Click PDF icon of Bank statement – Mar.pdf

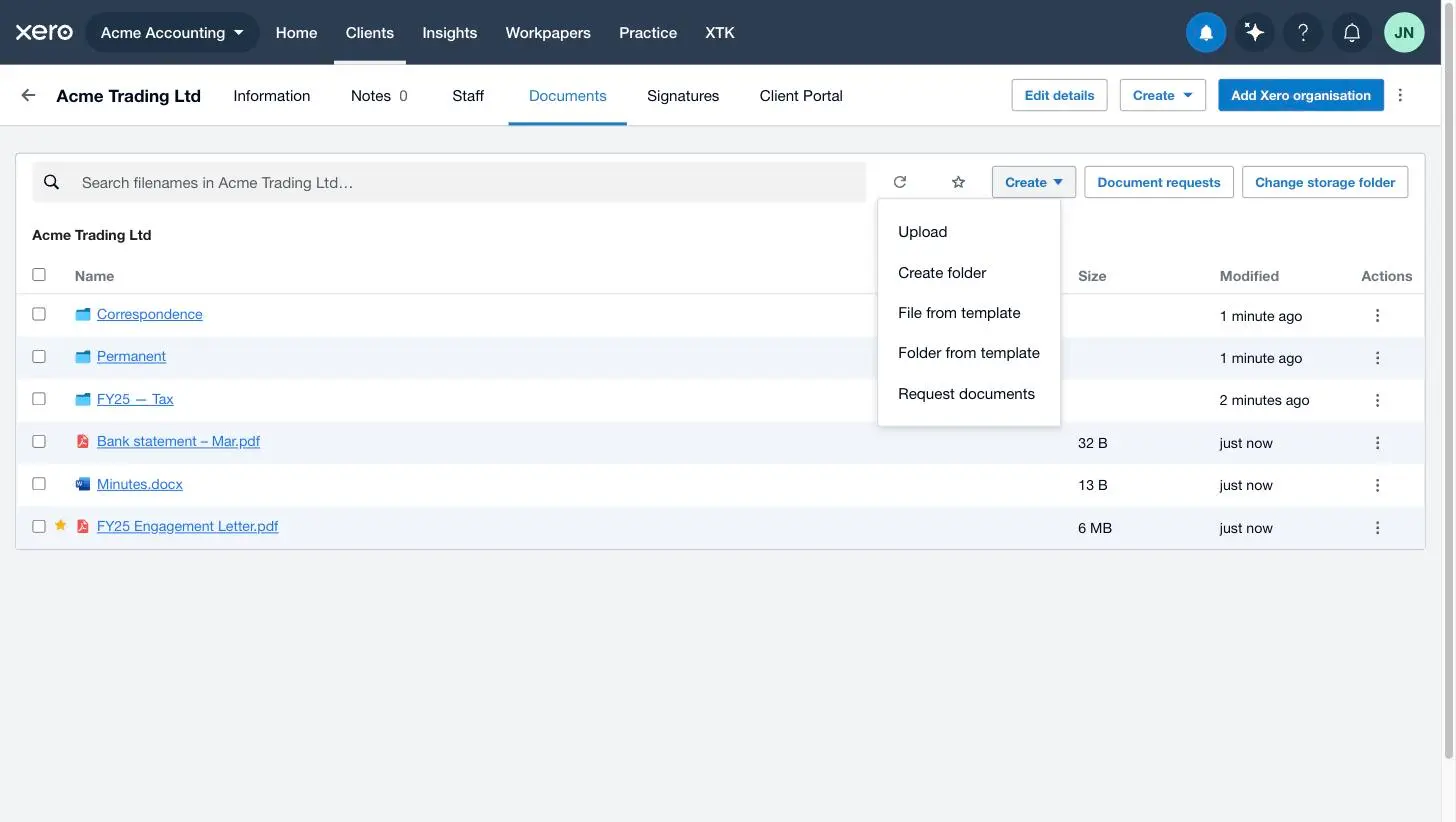point(83,441)
